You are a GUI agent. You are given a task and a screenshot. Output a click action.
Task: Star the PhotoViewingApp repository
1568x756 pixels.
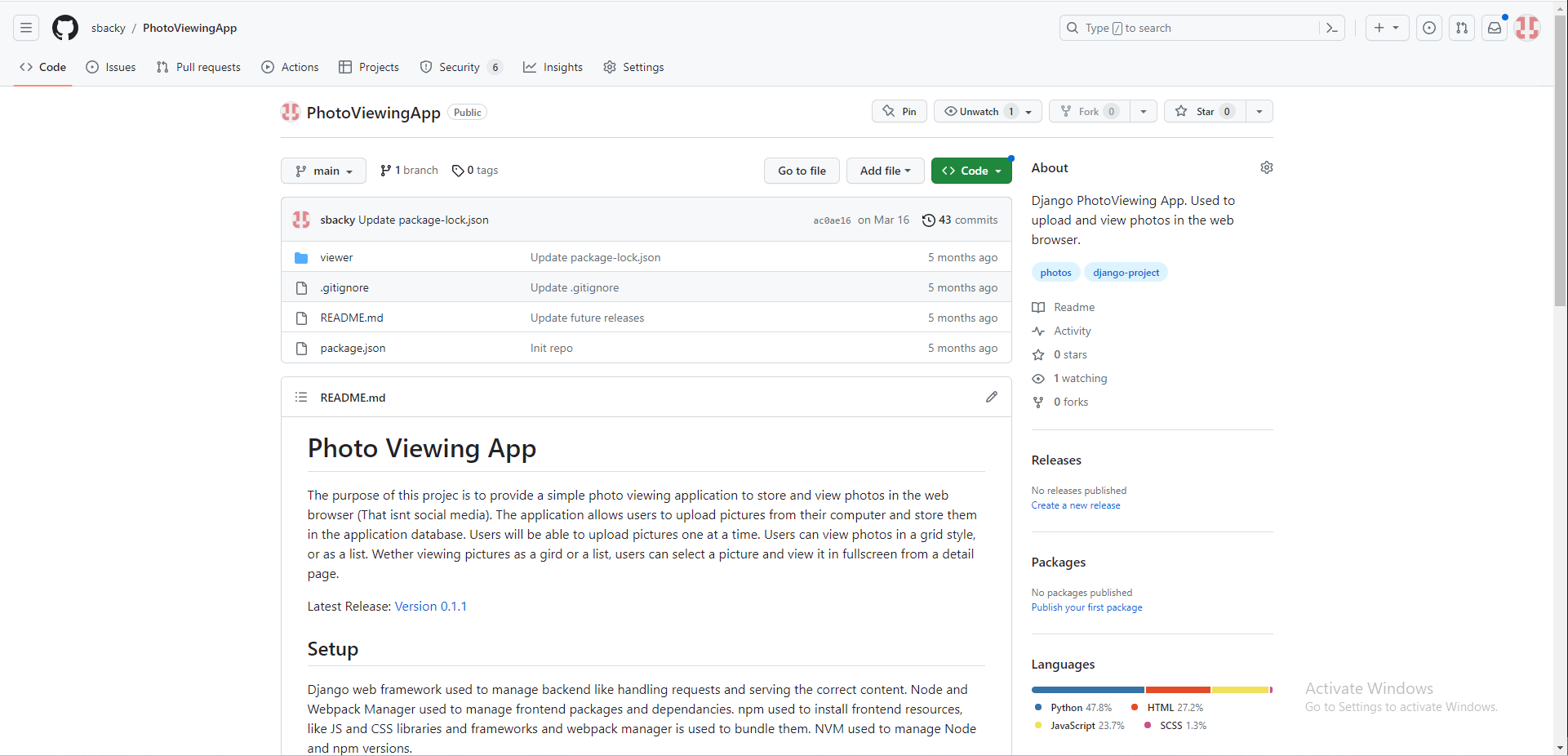[x=1205, y=111]
